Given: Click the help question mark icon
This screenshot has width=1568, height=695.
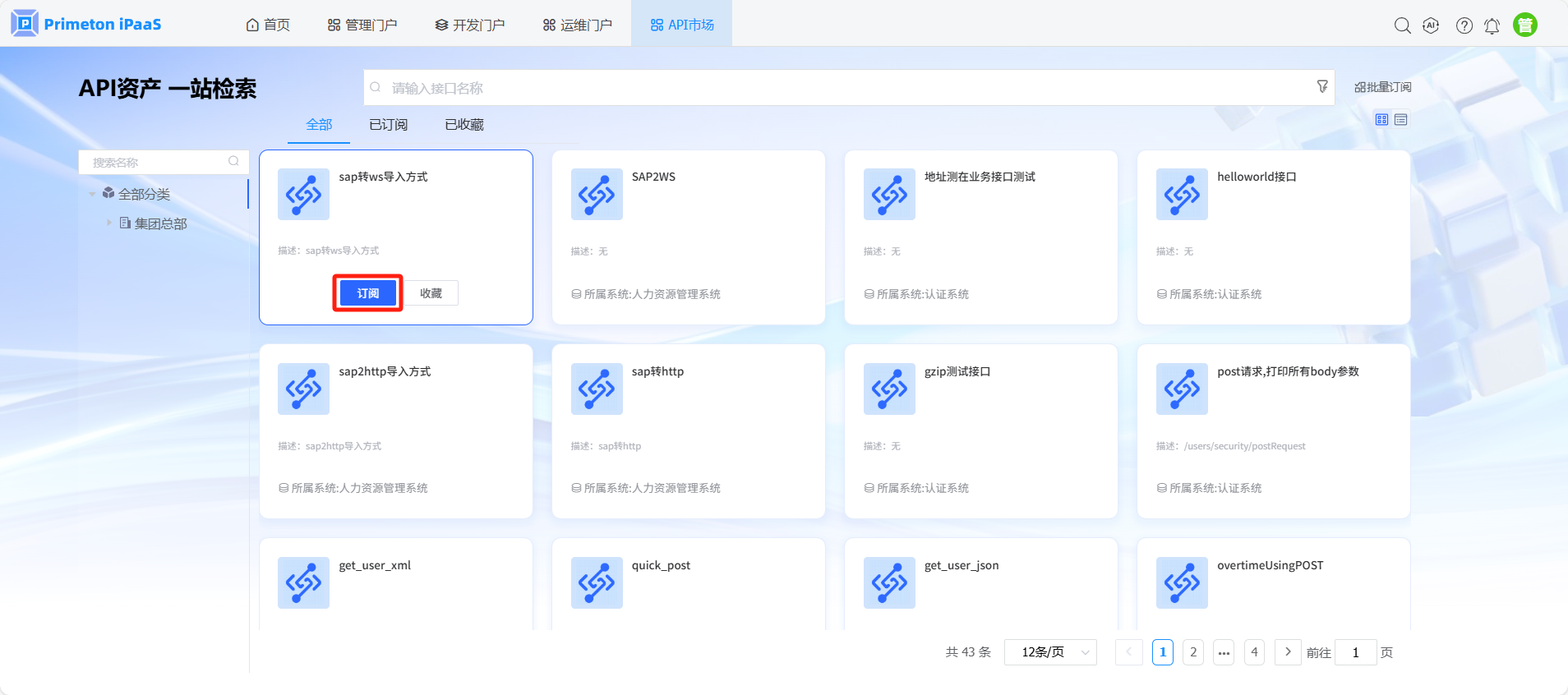Looking at the screenshot, I should coord(1464,25).
